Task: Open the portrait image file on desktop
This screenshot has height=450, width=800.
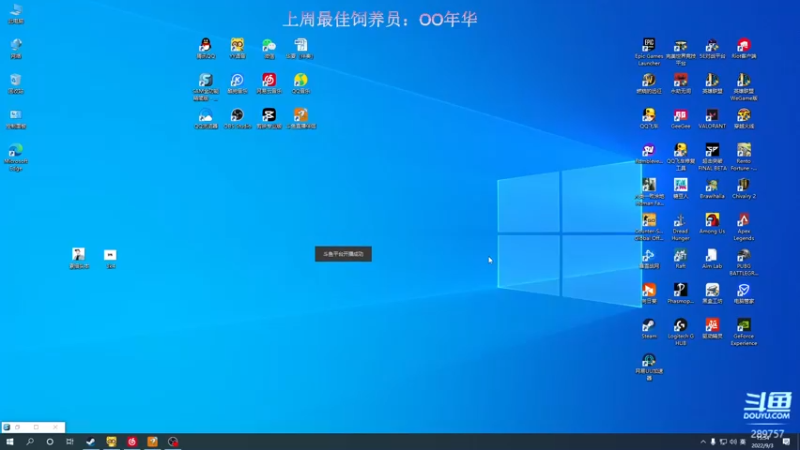Action: coord(79,258)
